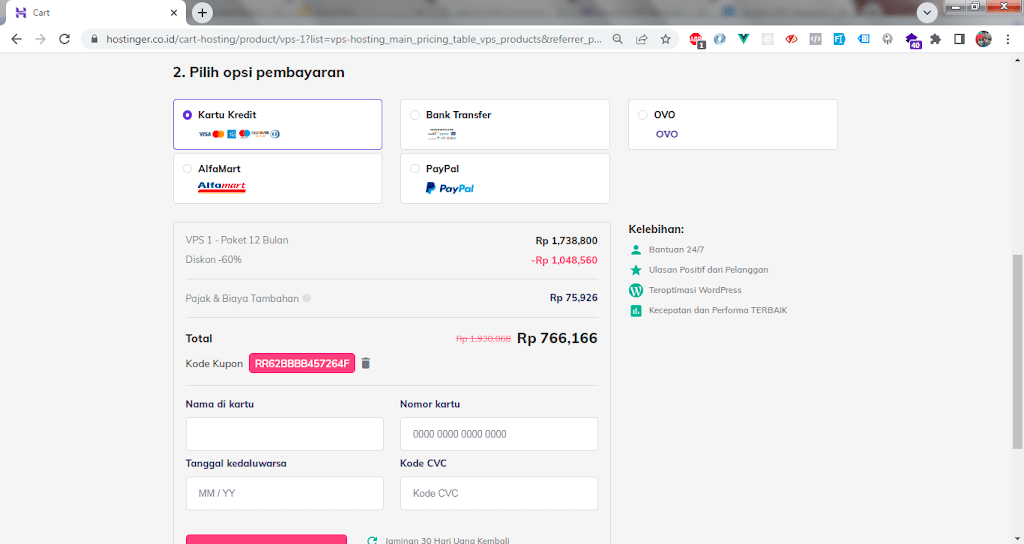The width and height of the screenshot is (1024, 544).
Task: Click 'Pajak & Biaya Tambahan' label
Action: coord(242,298)
